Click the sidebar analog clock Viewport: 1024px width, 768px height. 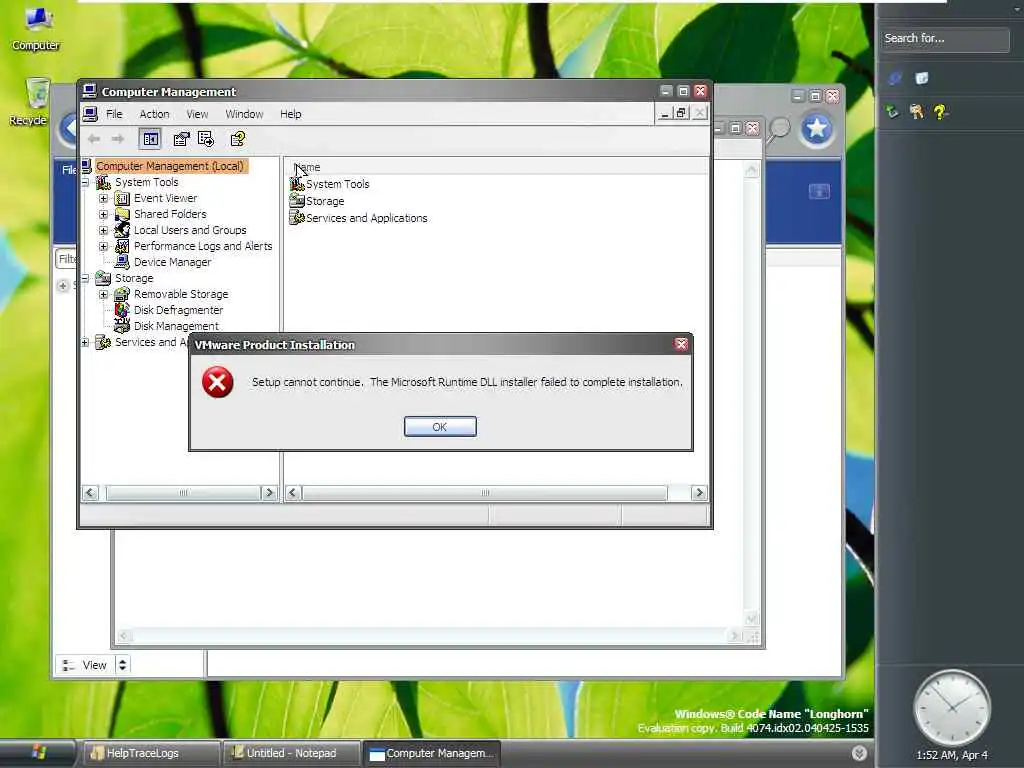pyautogui.click(x=952, y=707)
